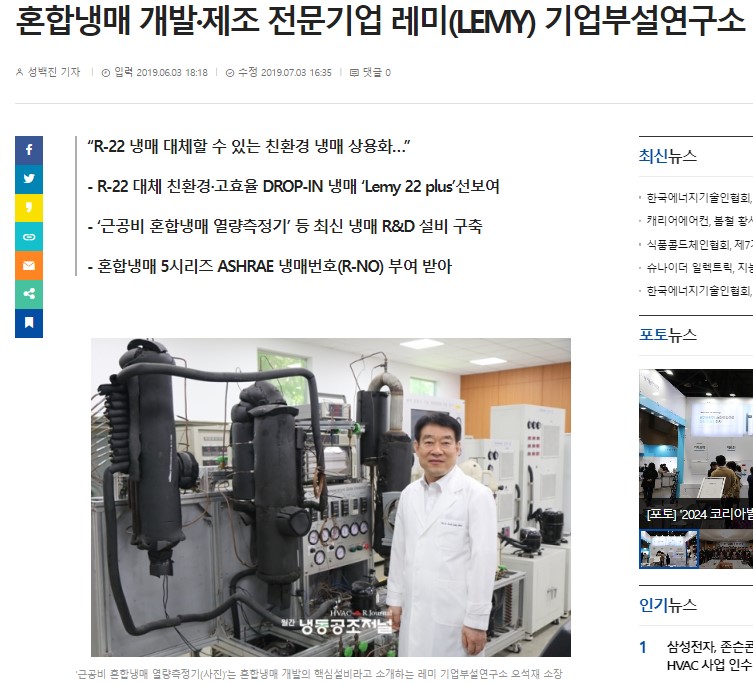Viewport: 753px width, 685px height.
Task: Click subtitle line about 근공비 혼합냉매 열량측정기
Action: [285, 226]
